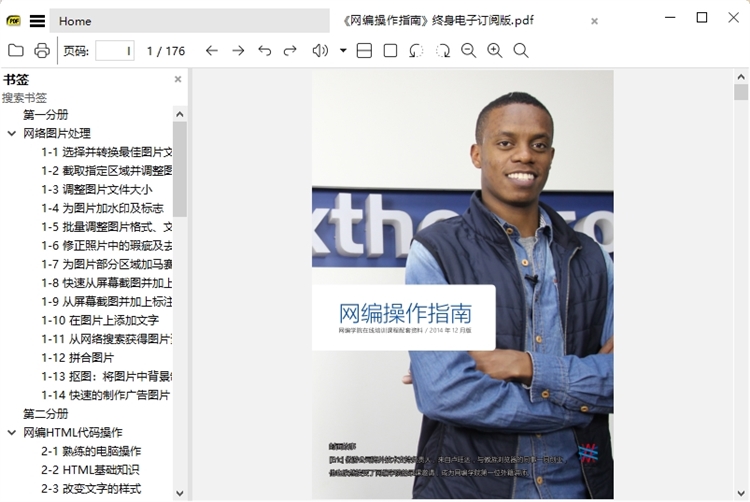Open bookmark 1-2 截取指定区域
Viewport: 750px width, 502px height.
106,171
